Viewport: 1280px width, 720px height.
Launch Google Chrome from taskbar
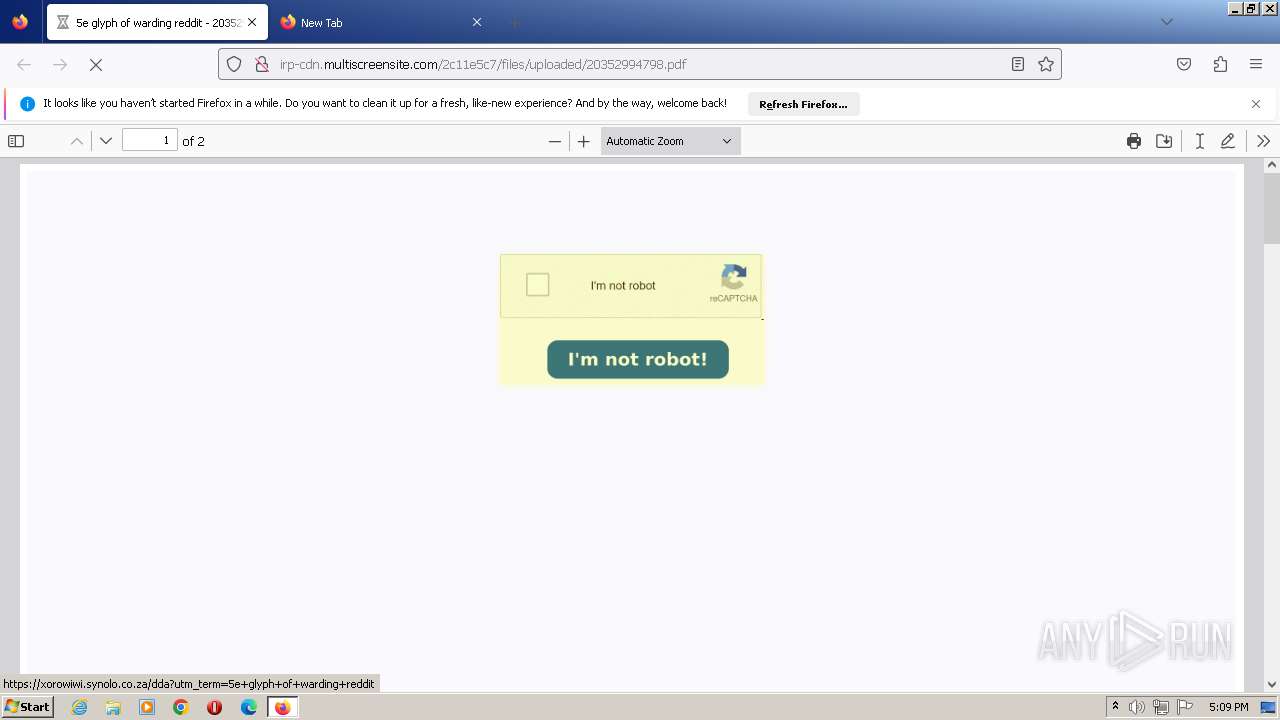coord(181,707)
